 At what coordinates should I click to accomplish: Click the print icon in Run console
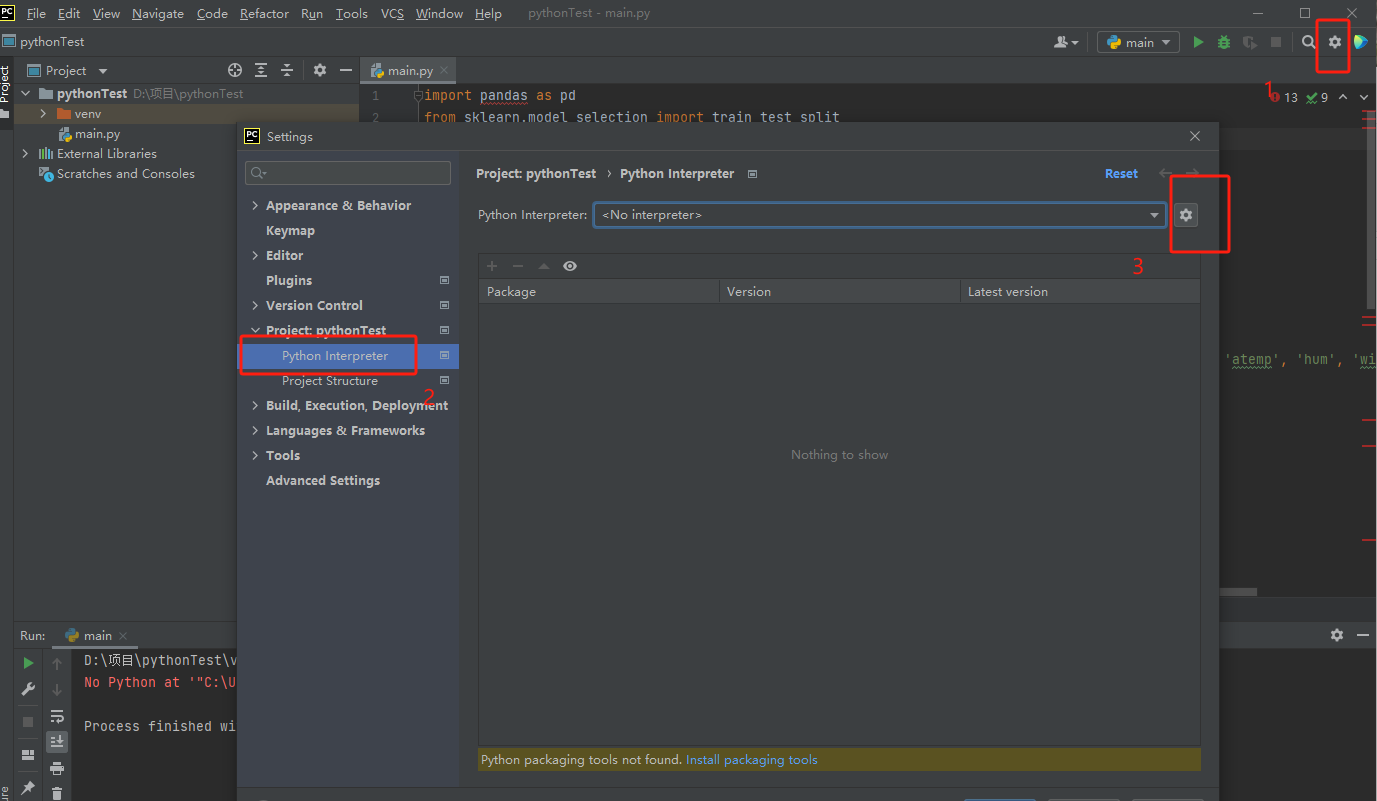pyautogui.click(x=57, y=768)
